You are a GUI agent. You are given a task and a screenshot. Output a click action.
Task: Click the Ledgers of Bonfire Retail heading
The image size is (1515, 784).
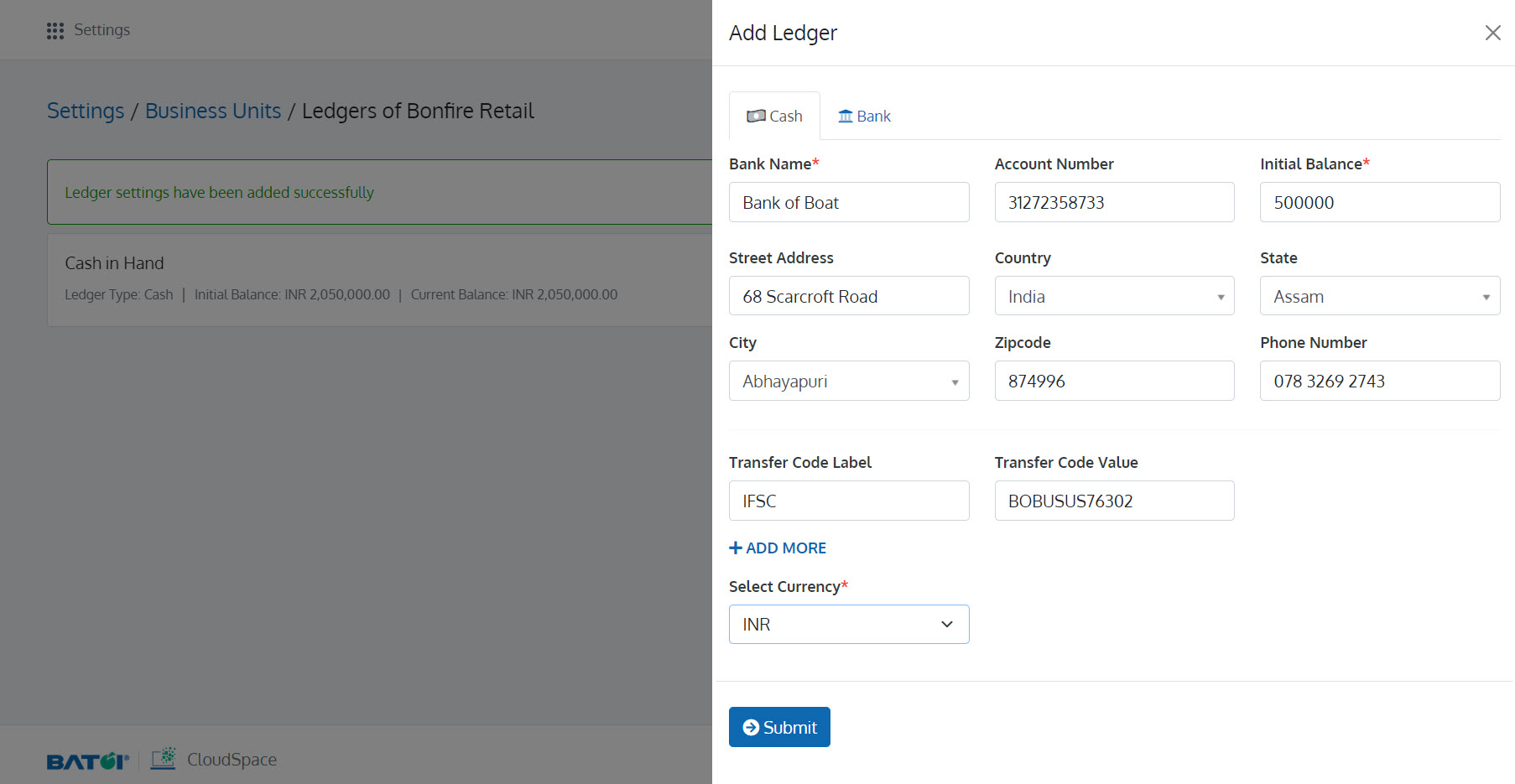418,111
